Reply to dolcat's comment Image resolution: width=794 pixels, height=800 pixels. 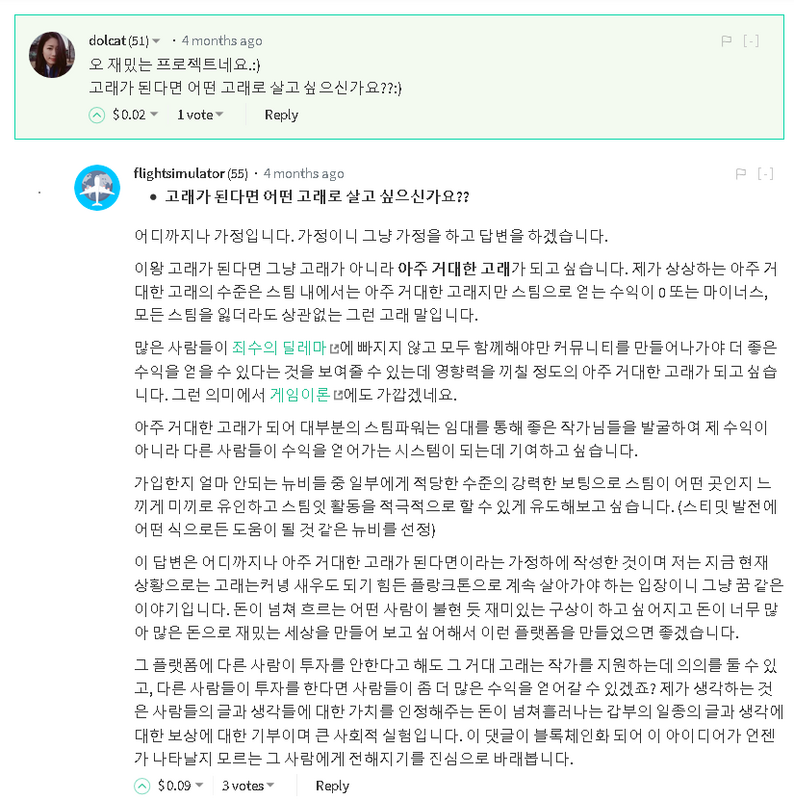click(281, 115)
